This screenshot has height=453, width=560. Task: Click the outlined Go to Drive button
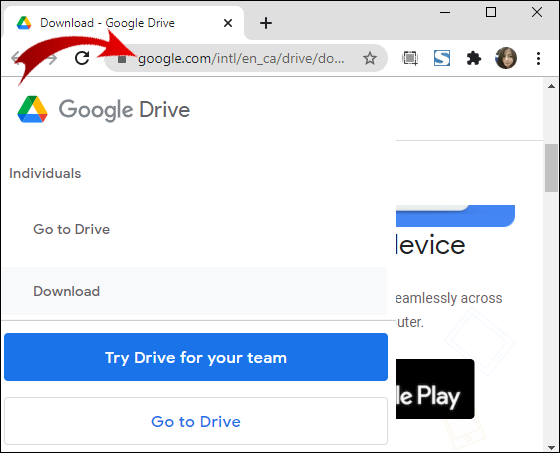[196, 421]
